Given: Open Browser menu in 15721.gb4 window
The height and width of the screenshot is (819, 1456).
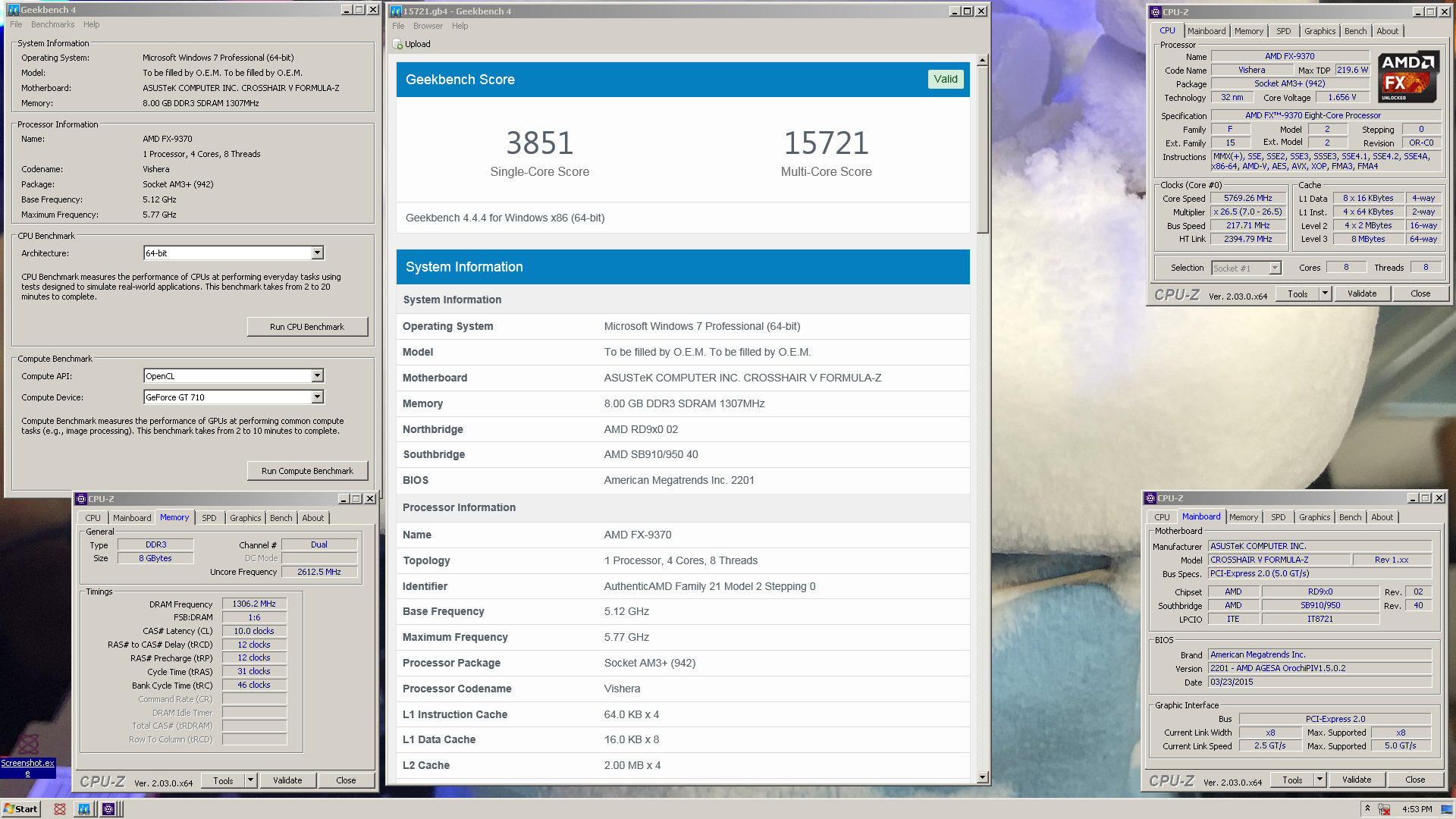Looking at the screenshot, I should [428, 26].
